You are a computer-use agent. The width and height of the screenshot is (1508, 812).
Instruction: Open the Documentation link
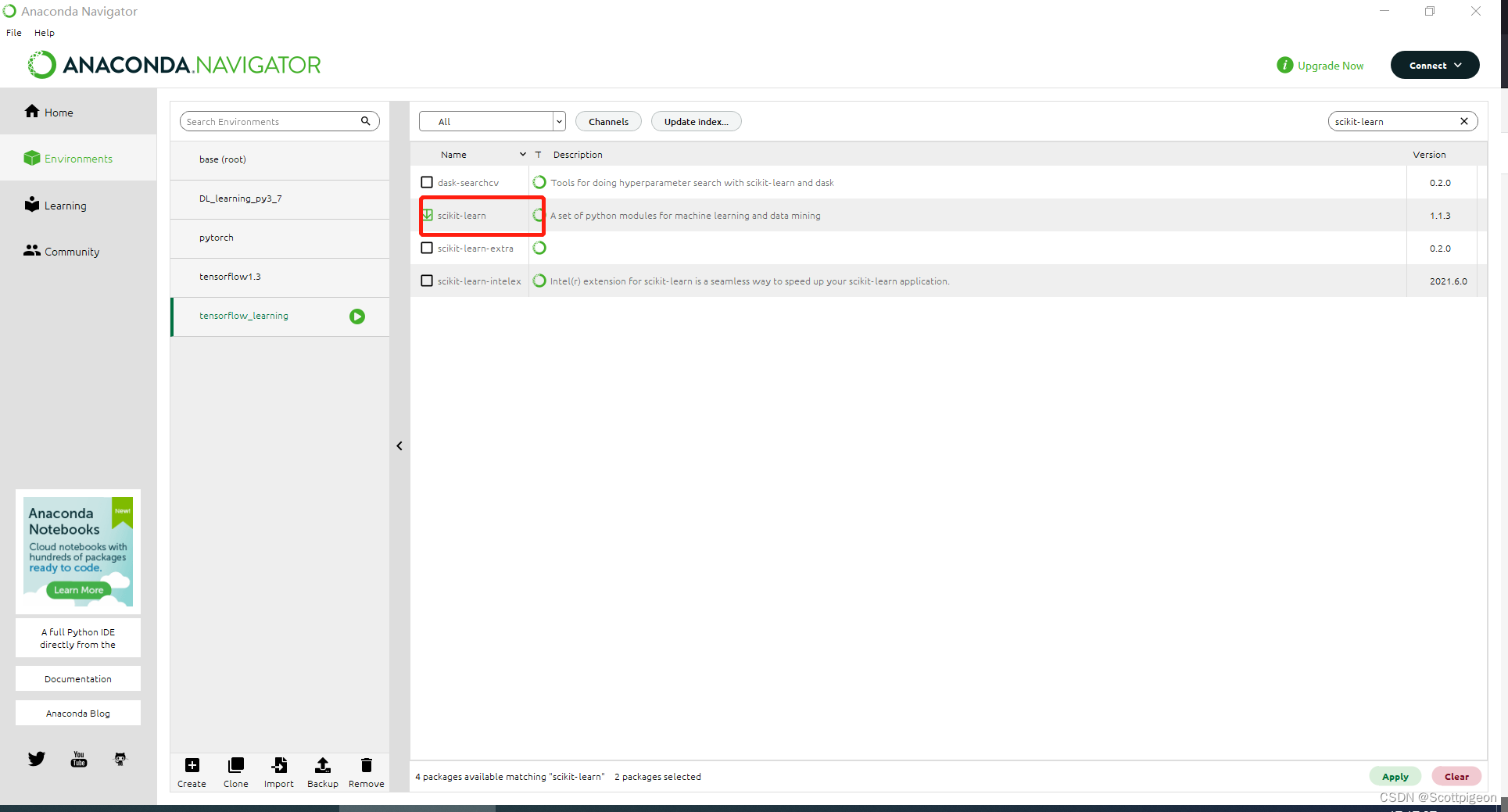coord(78,678)
